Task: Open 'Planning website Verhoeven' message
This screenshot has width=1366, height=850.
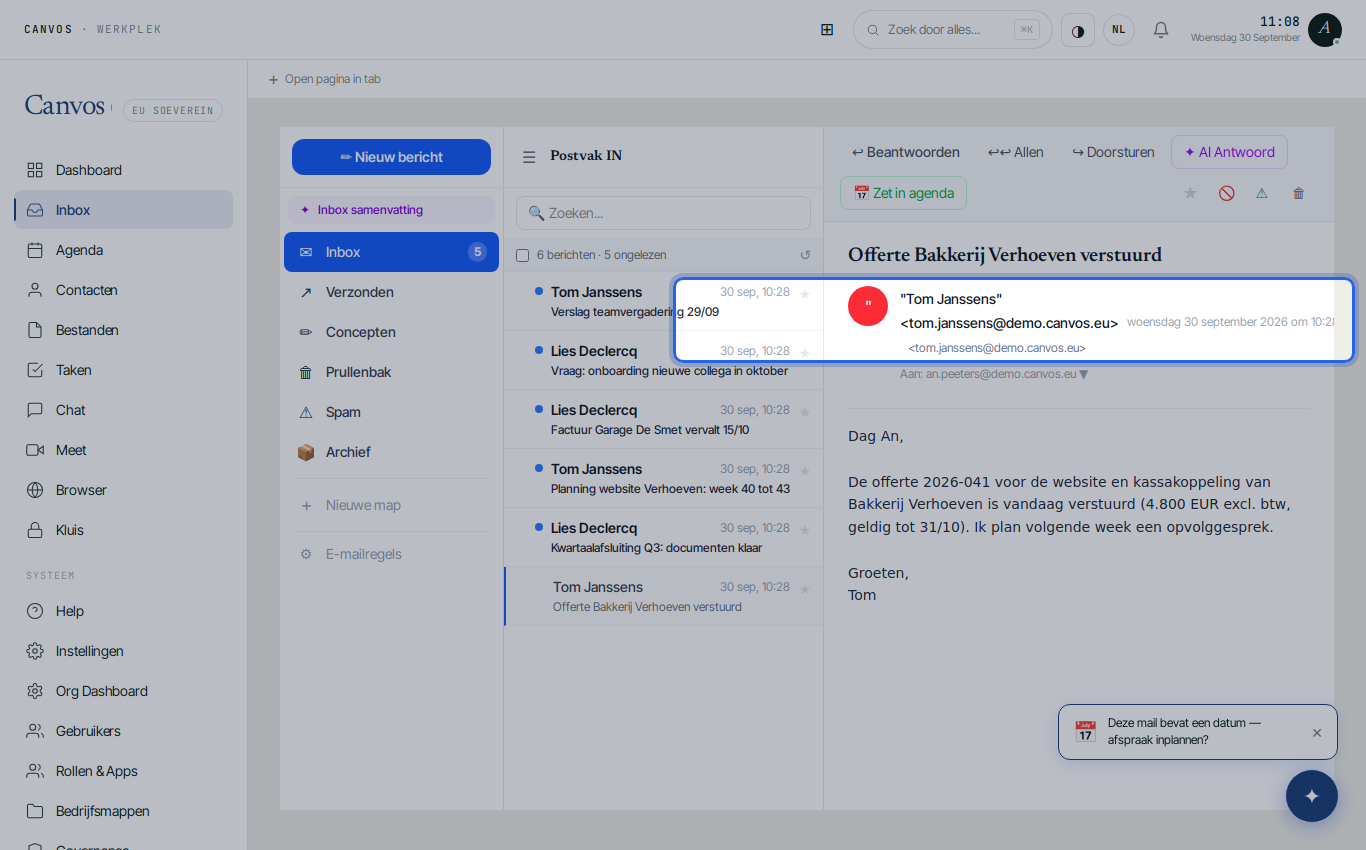Action: [x=663, y=479]
